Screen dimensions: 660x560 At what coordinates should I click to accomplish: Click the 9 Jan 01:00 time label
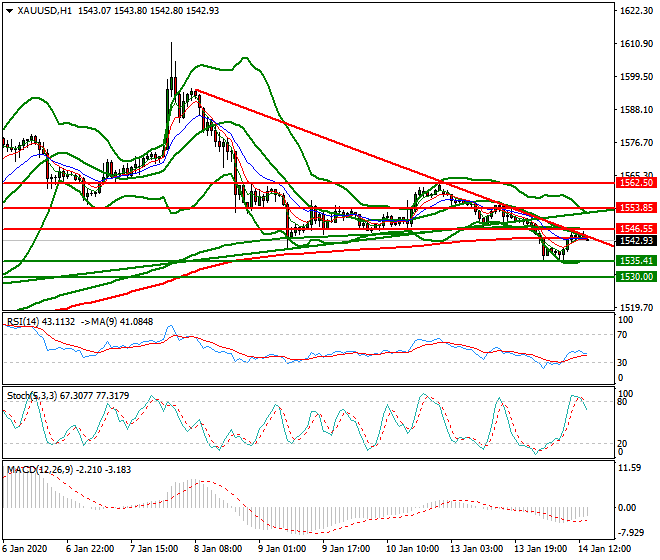coord(282,549)
